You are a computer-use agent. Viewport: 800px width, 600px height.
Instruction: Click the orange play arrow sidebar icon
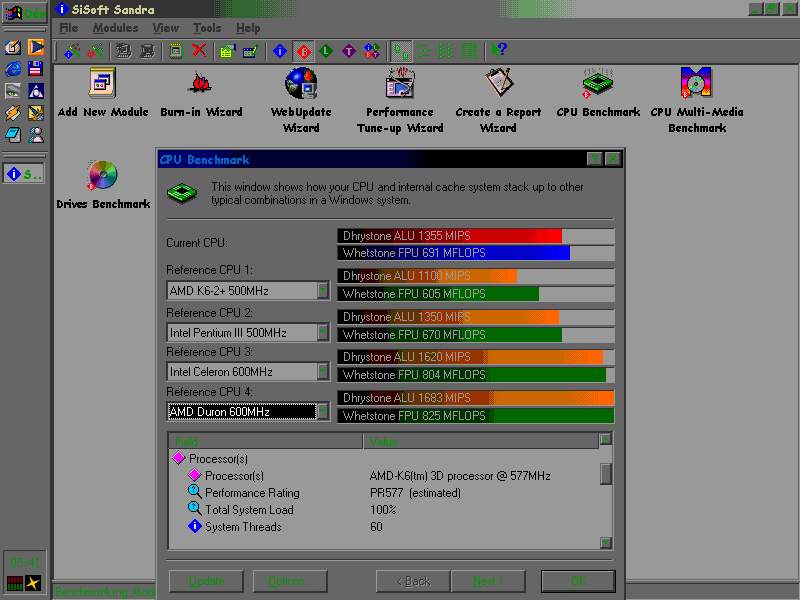pyautogui.click(x=35, y=47)
